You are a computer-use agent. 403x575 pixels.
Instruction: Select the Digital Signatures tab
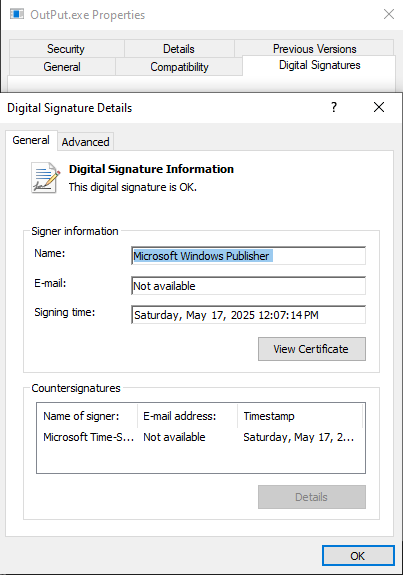319,65
